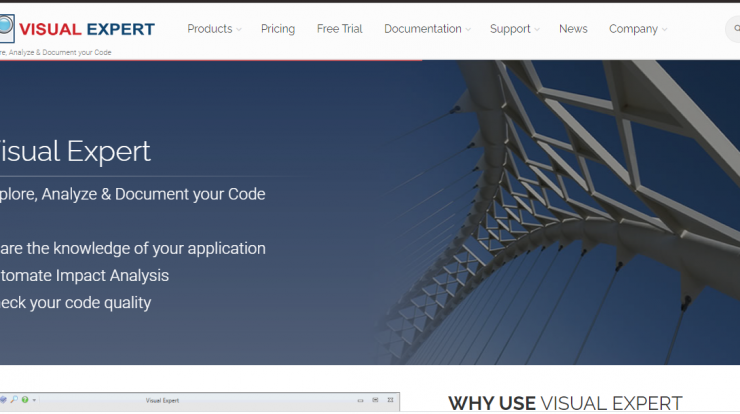Click 'Analyze & Document your Code' hero subtitle

[153, 194]
